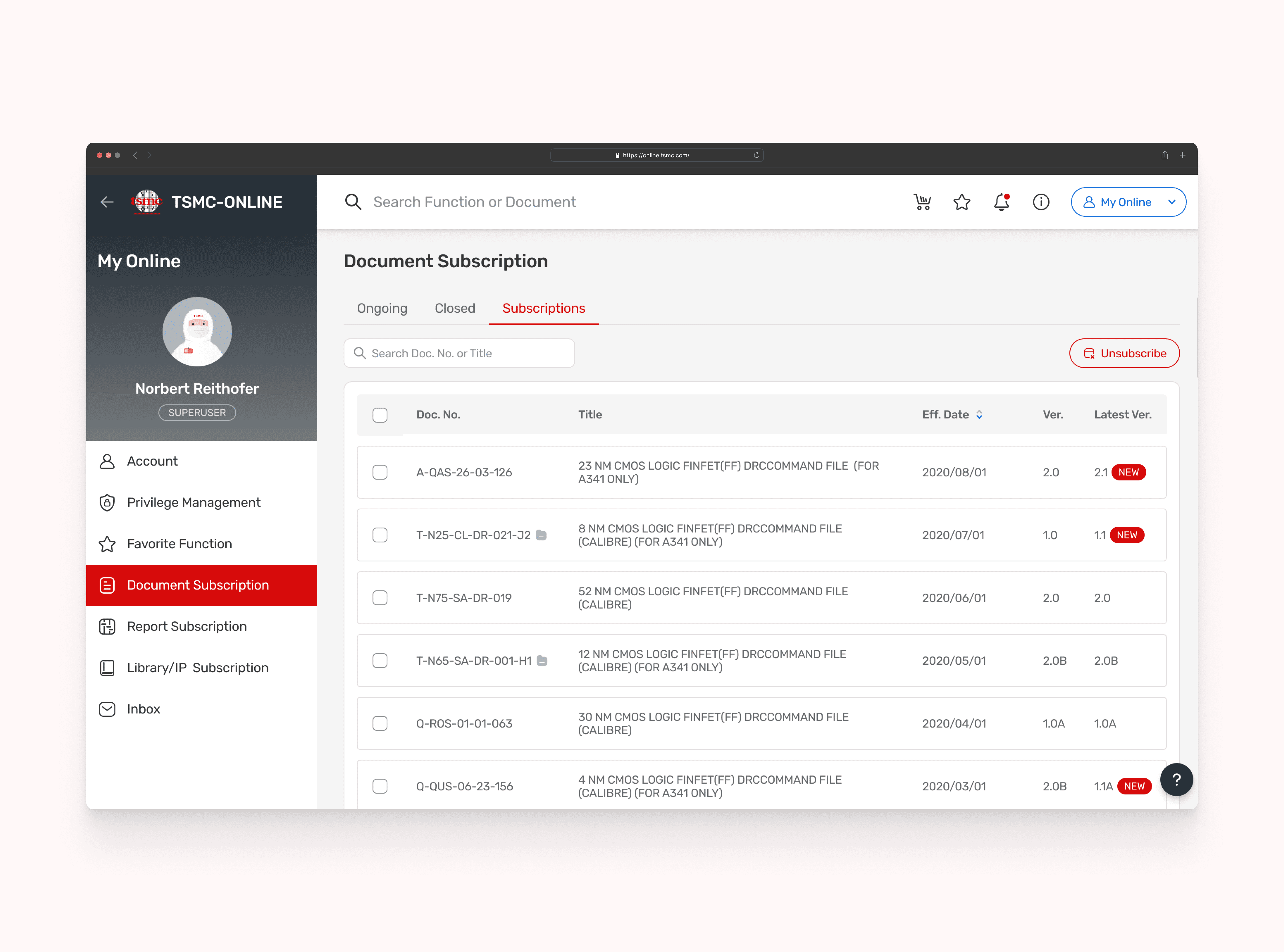Click doc number T-N75-SA-DR-019
Viewport: 1284px width, 952px height.
tap(464, 598)
